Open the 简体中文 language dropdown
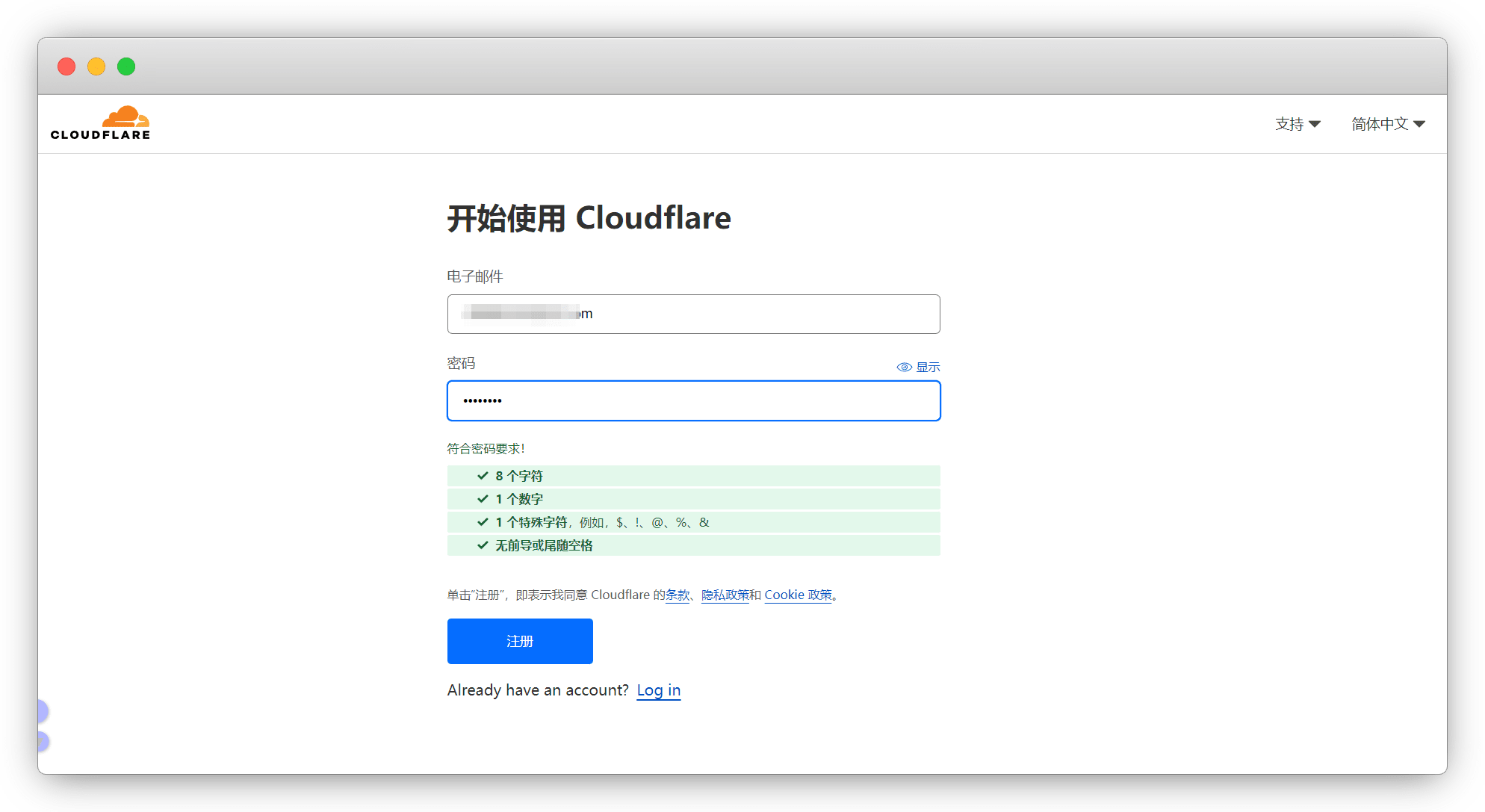The width and height of the screenshot is (1485, 812). point(1380,124)
